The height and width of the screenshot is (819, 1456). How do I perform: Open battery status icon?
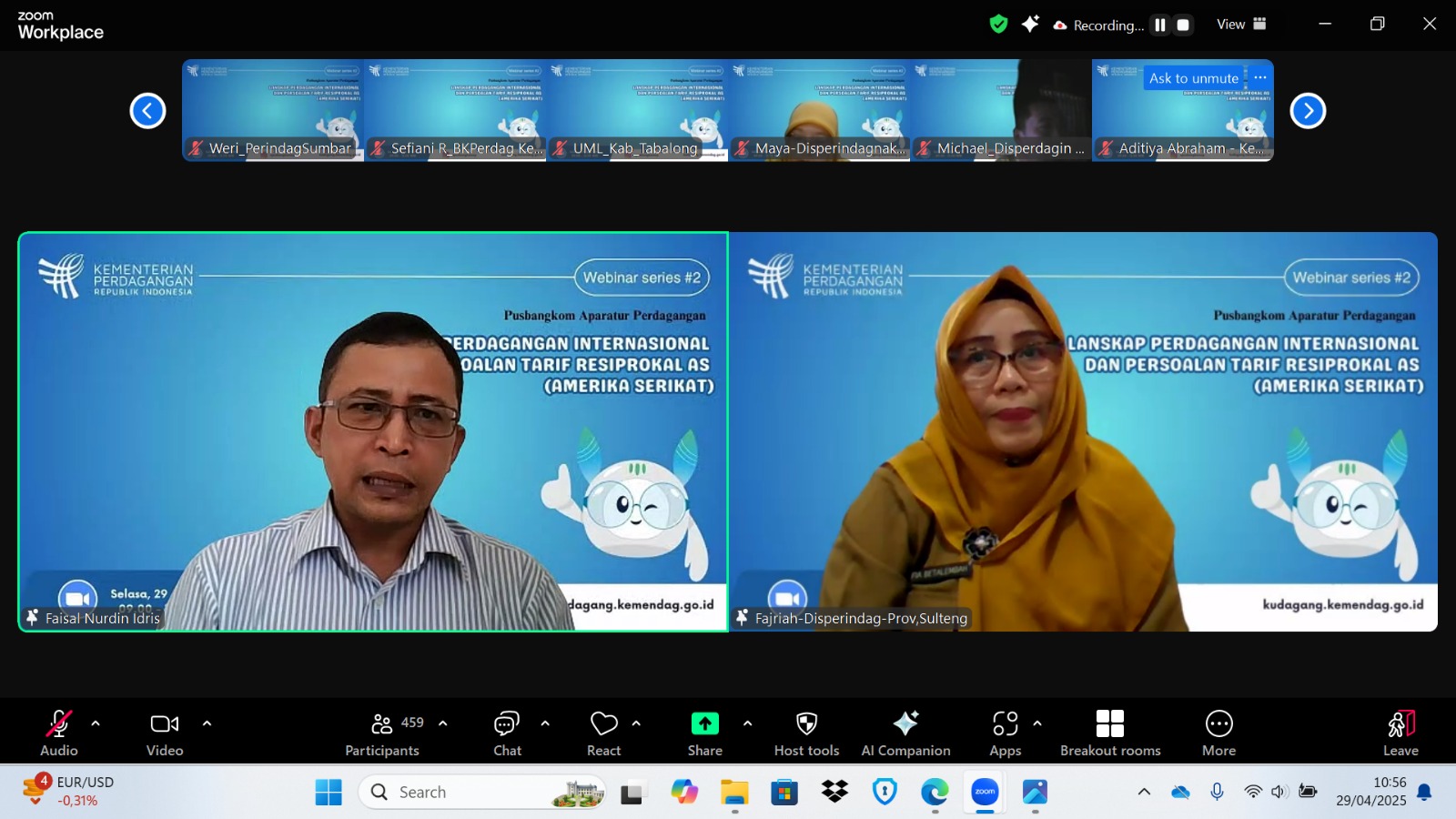pos(1308,792)
